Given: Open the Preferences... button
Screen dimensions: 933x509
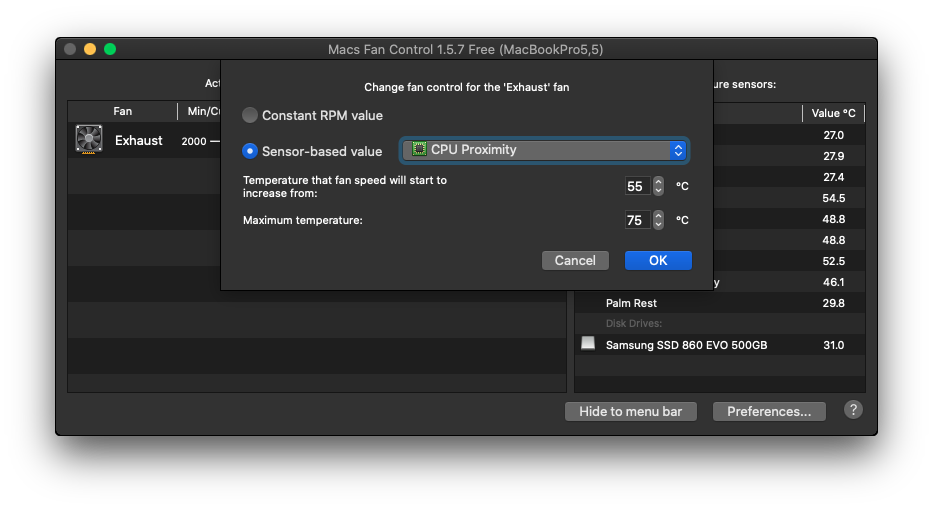Looking at the screenshot, I should [769, 411].
